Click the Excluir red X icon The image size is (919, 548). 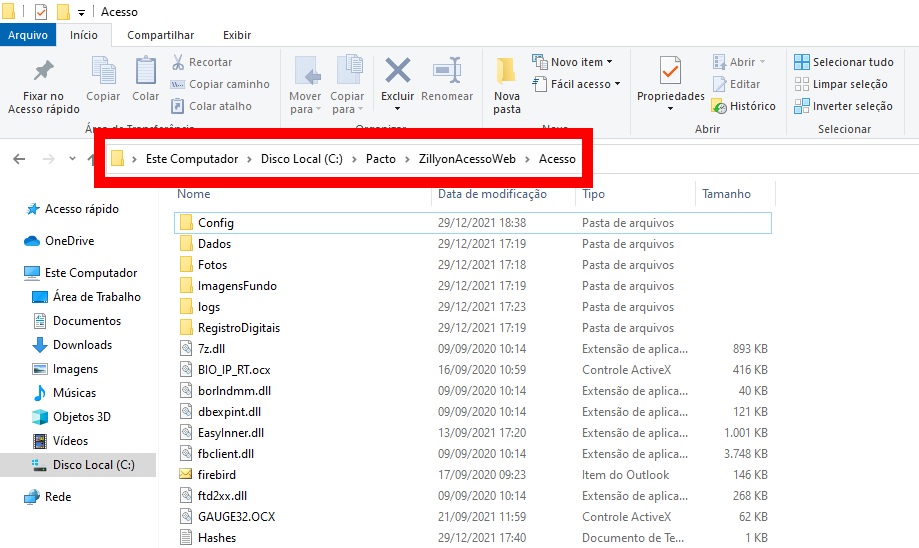pos(398,72)
